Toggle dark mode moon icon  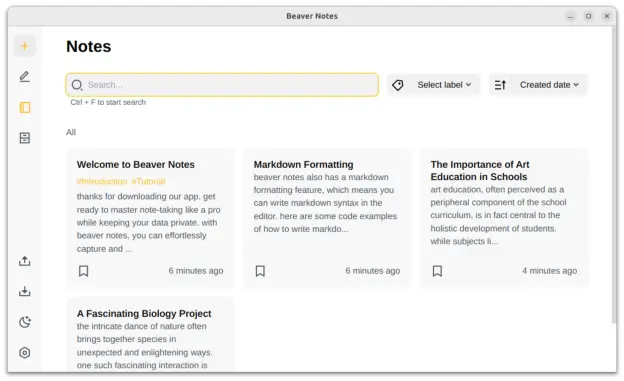[25, 322]
